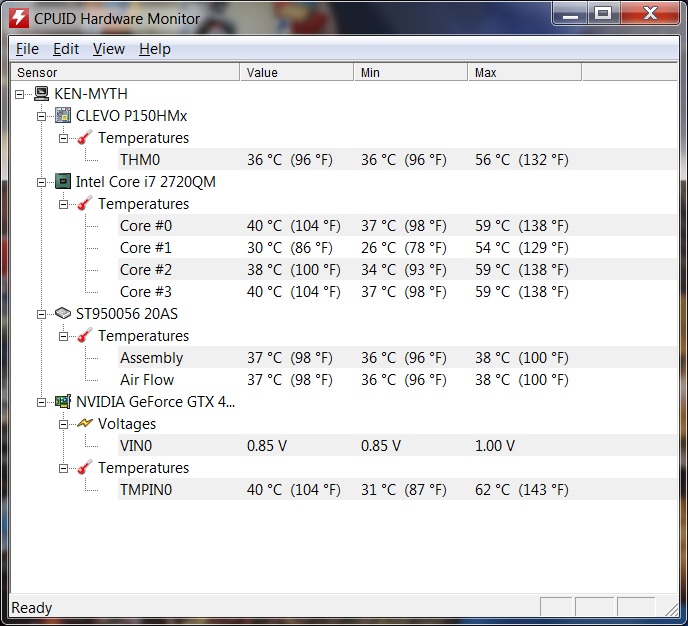Click the Ready status bar text

pyautogui.click(x=32, y=608)
